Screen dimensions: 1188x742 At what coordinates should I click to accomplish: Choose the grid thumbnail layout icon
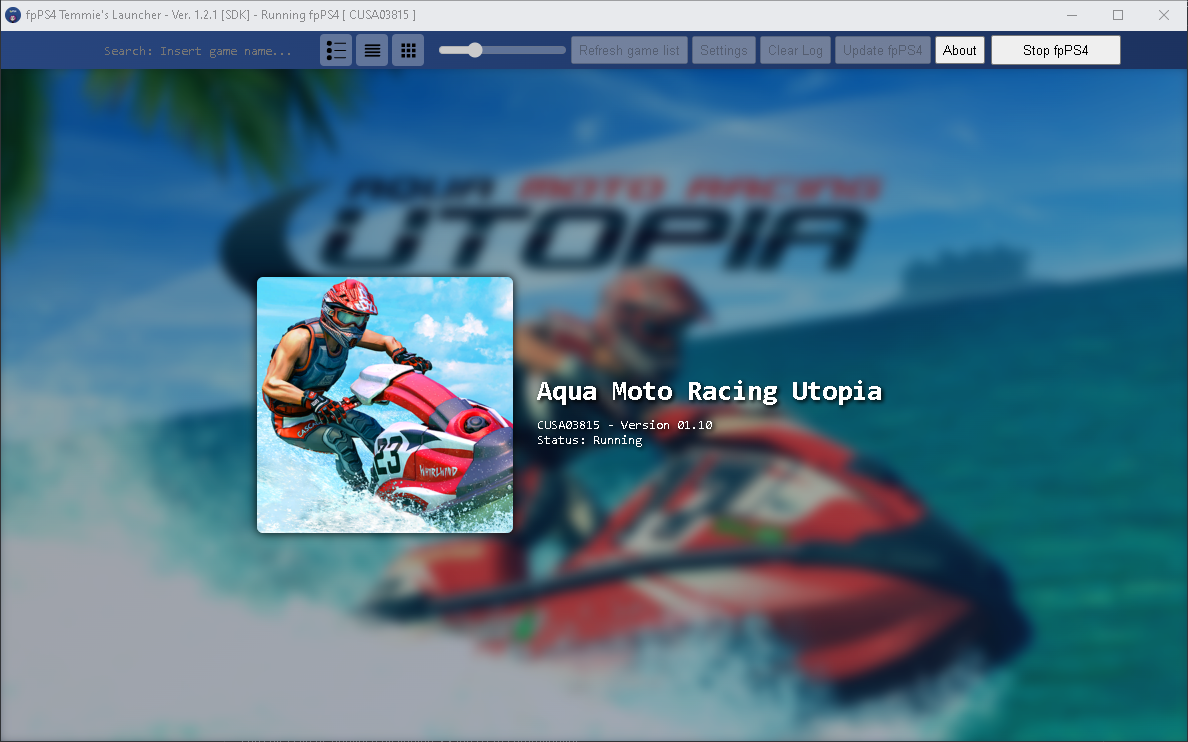click(408, 49)
